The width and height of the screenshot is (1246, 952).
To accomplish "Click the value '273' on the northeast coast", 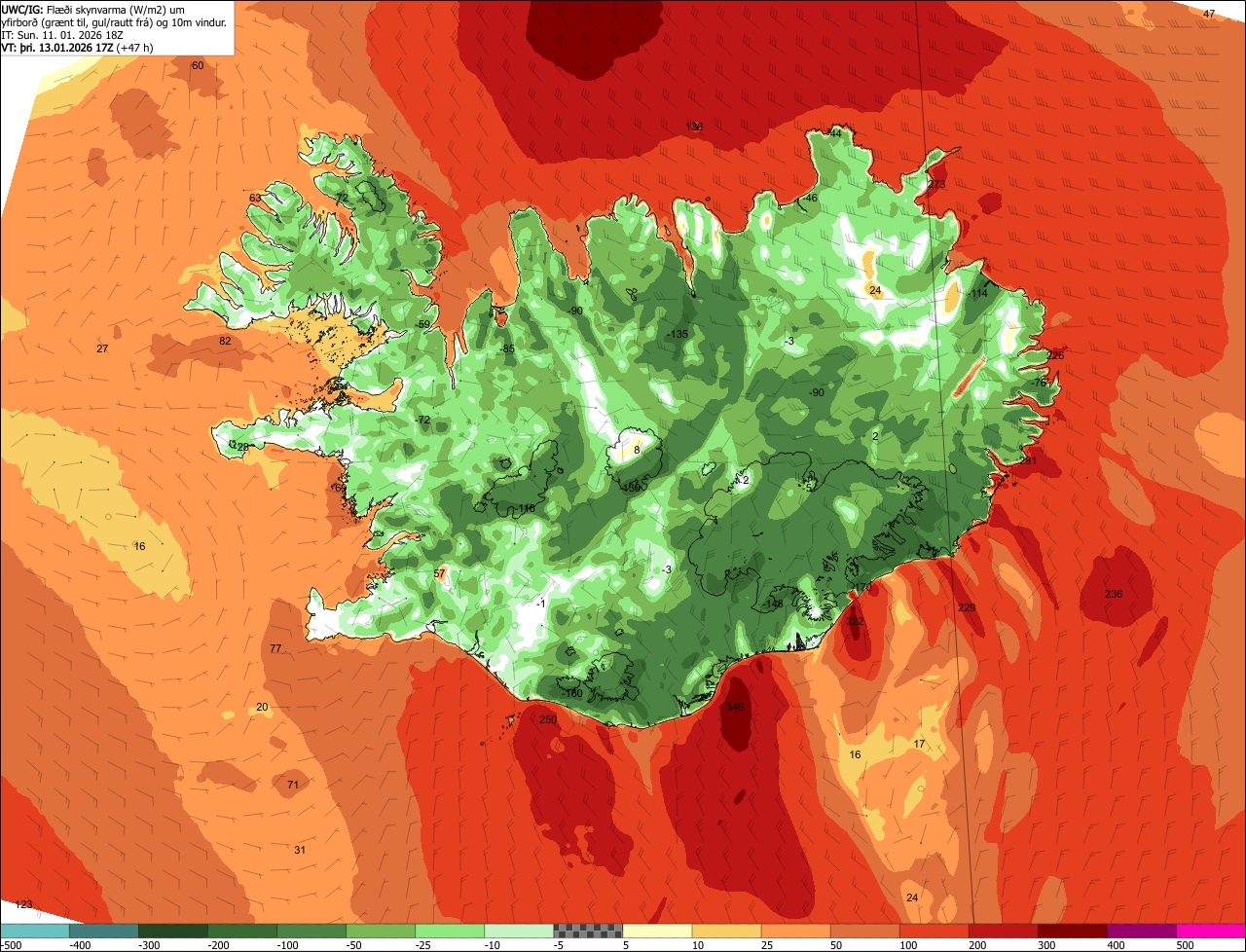I will coord(936,184).
